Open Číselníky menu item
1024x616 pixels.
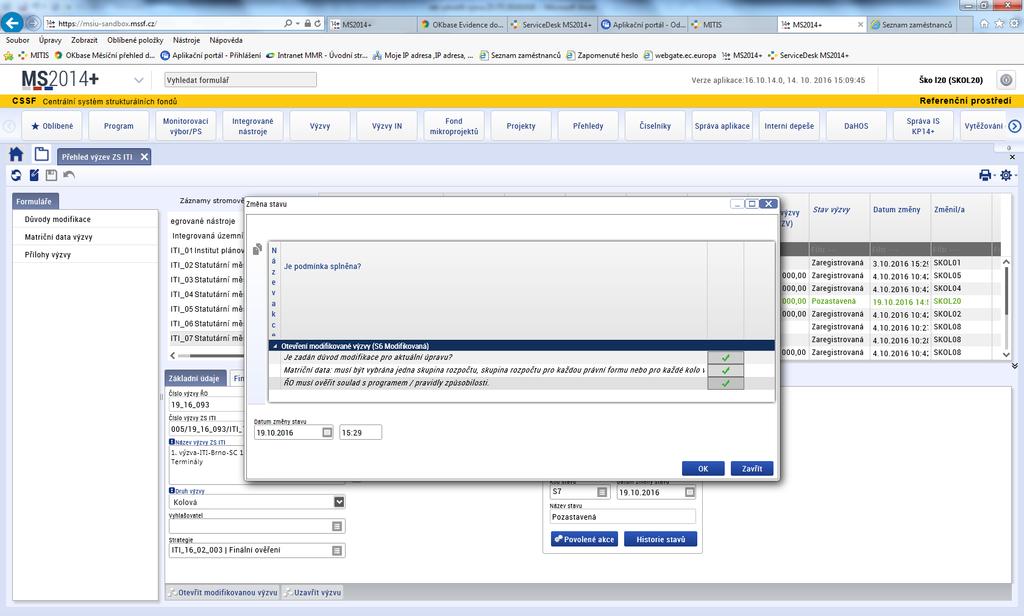click(655, 126)
